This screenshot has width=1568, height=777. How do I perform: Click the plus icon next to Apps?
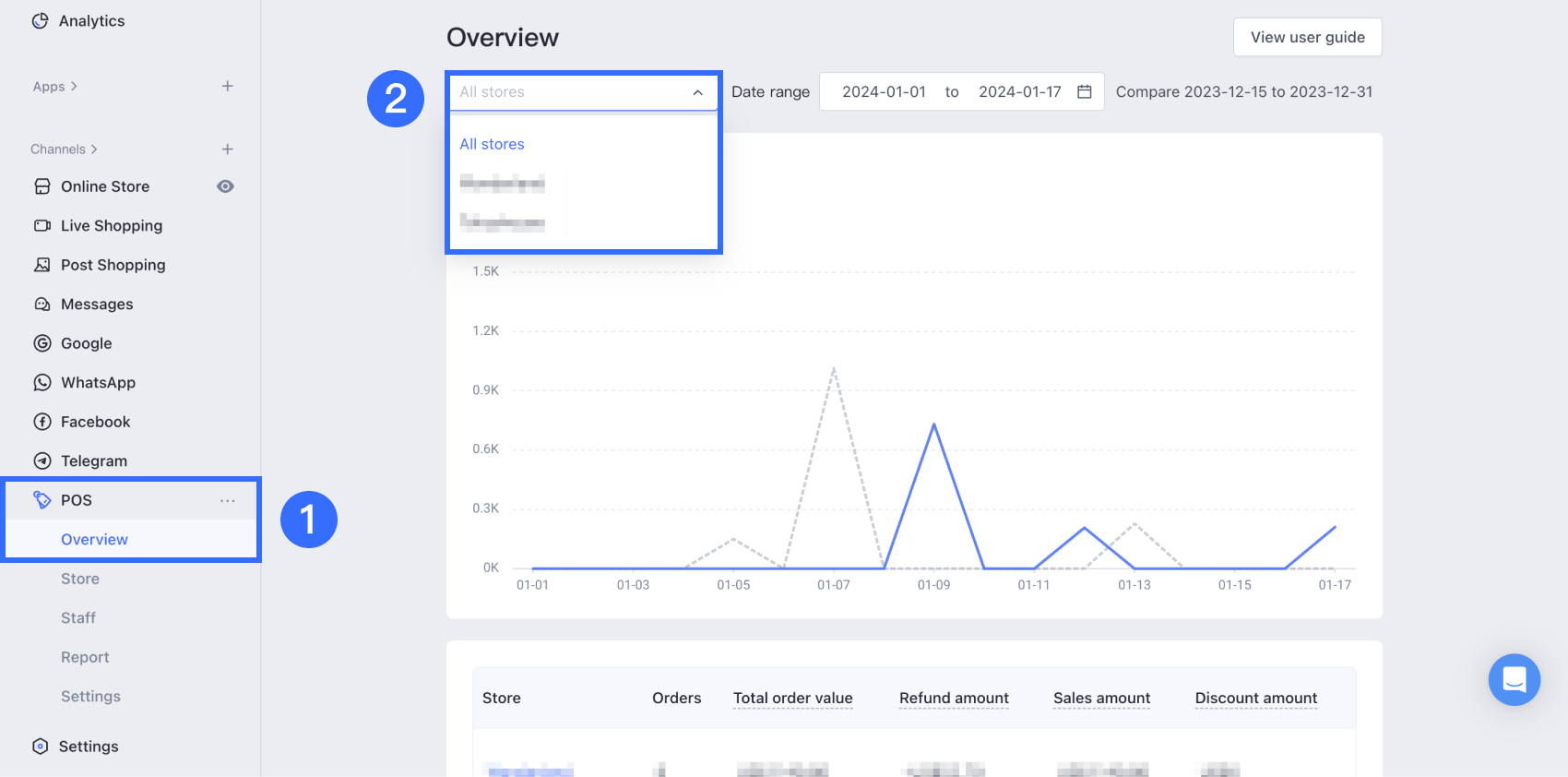[x=227, y=87]
